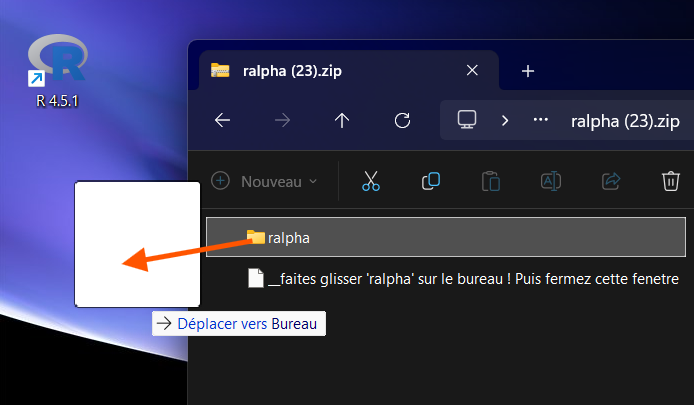
Task: Paste with the clipboard icon
Action: (491, 181)
